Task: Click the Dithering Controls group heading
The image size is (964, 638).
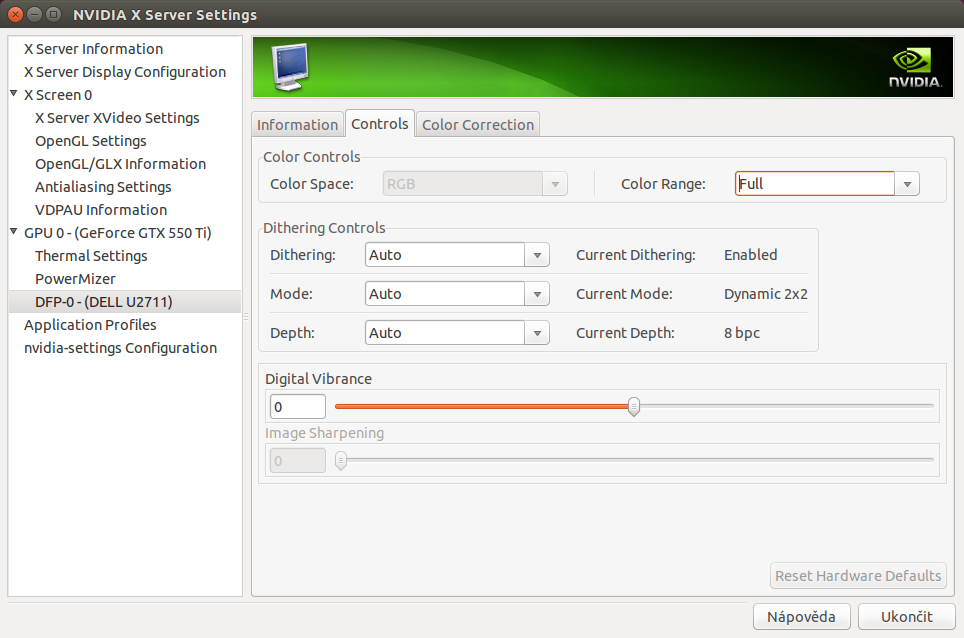Action: [324, 228]
